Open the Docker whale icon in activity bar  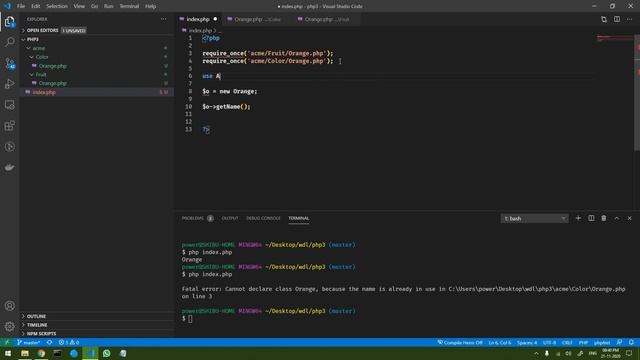pos(10,167)
